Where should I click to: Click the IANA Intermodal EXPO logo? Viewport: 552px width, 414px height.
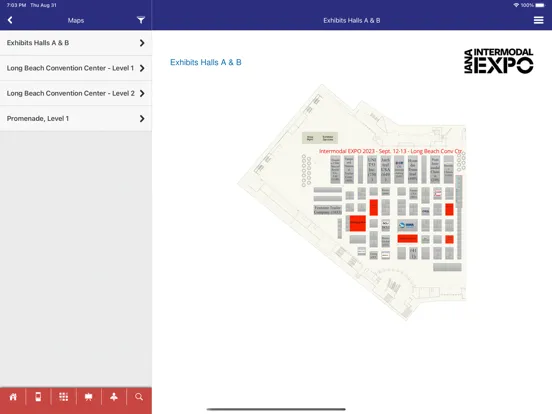coord(498,61)
